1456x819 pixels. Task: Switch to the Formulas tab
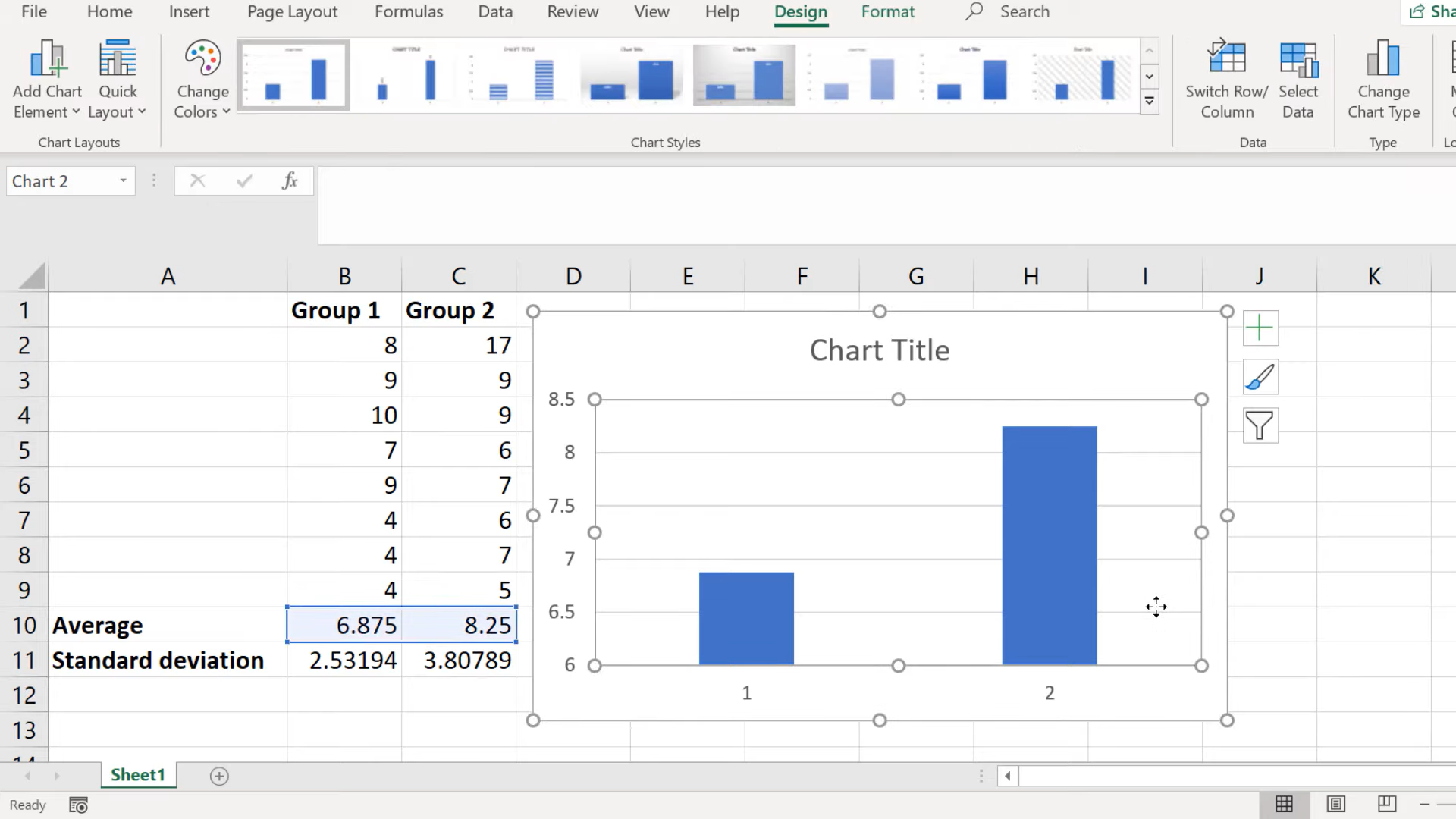pyautogui.click(x=409, y=11)
